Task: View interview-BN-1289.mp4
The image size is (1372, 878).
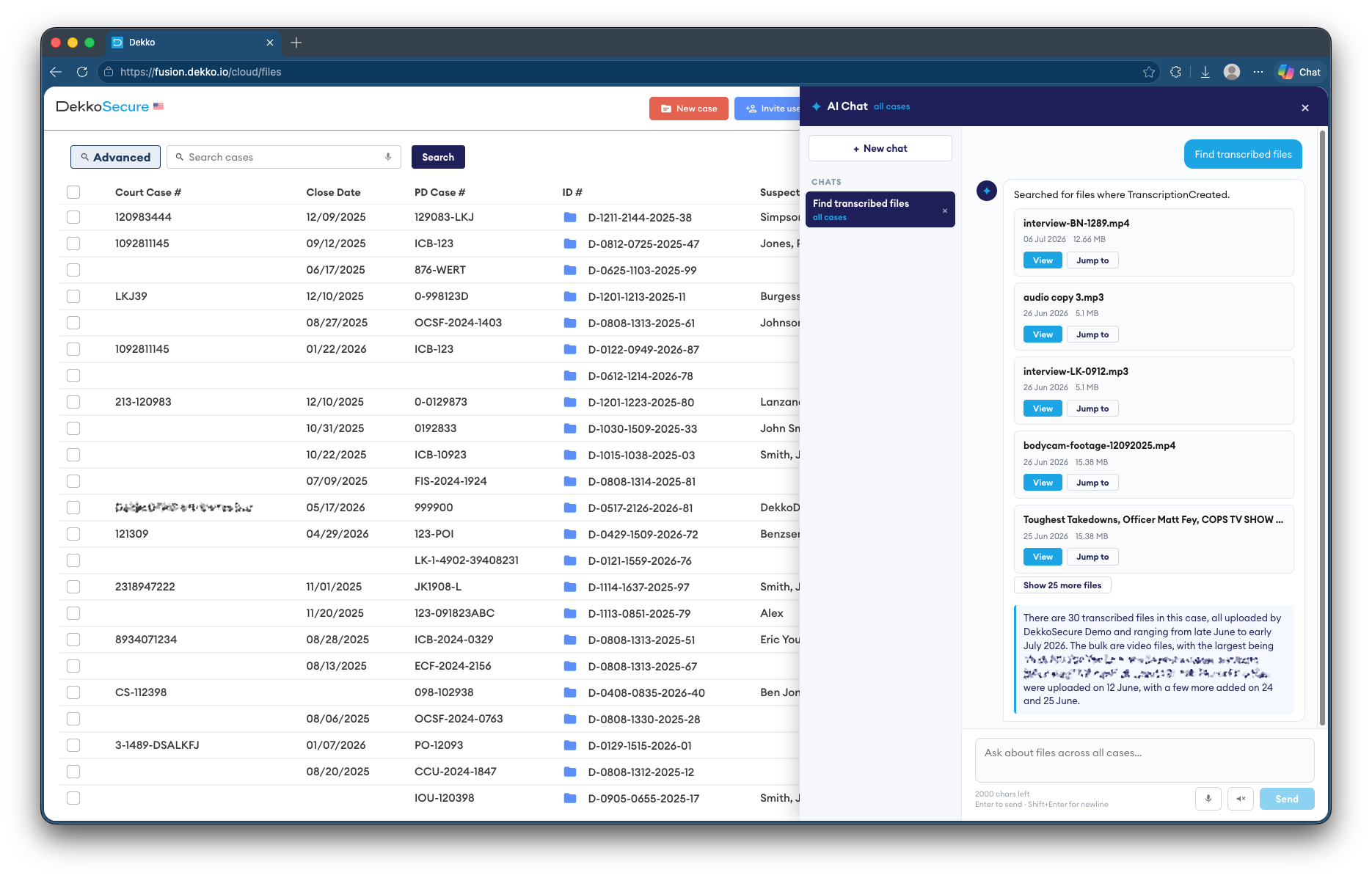Action: 1043,260
